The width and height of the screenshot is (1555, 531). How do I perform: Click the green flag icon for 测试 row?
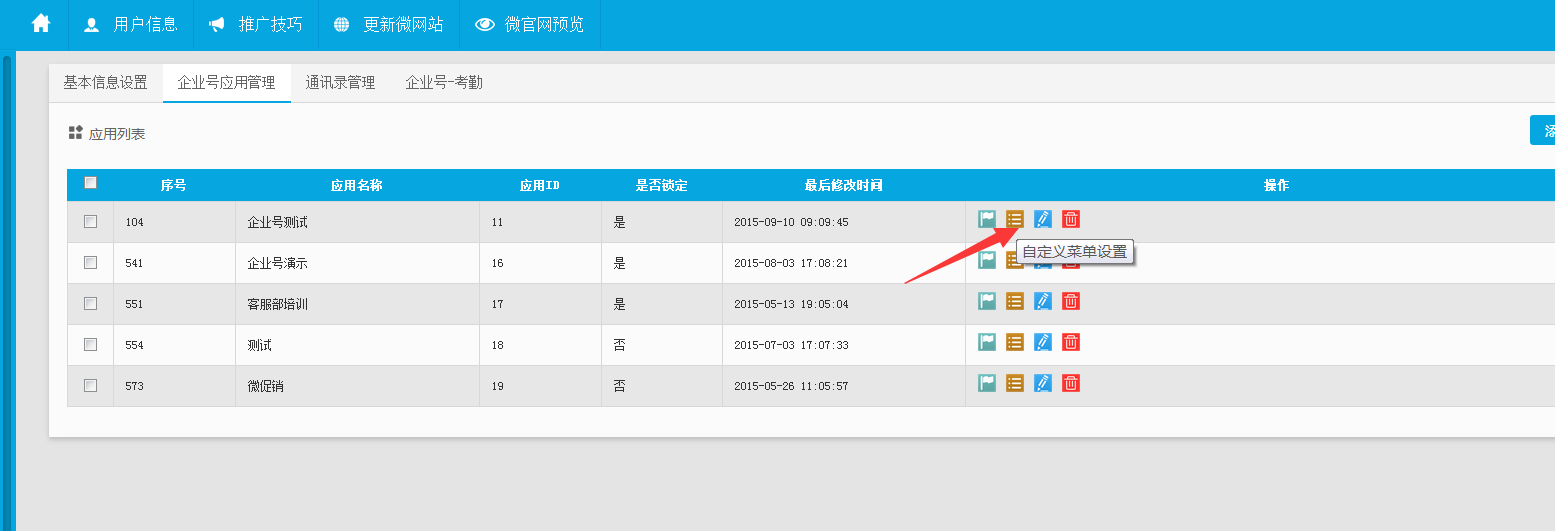[987, 342]
